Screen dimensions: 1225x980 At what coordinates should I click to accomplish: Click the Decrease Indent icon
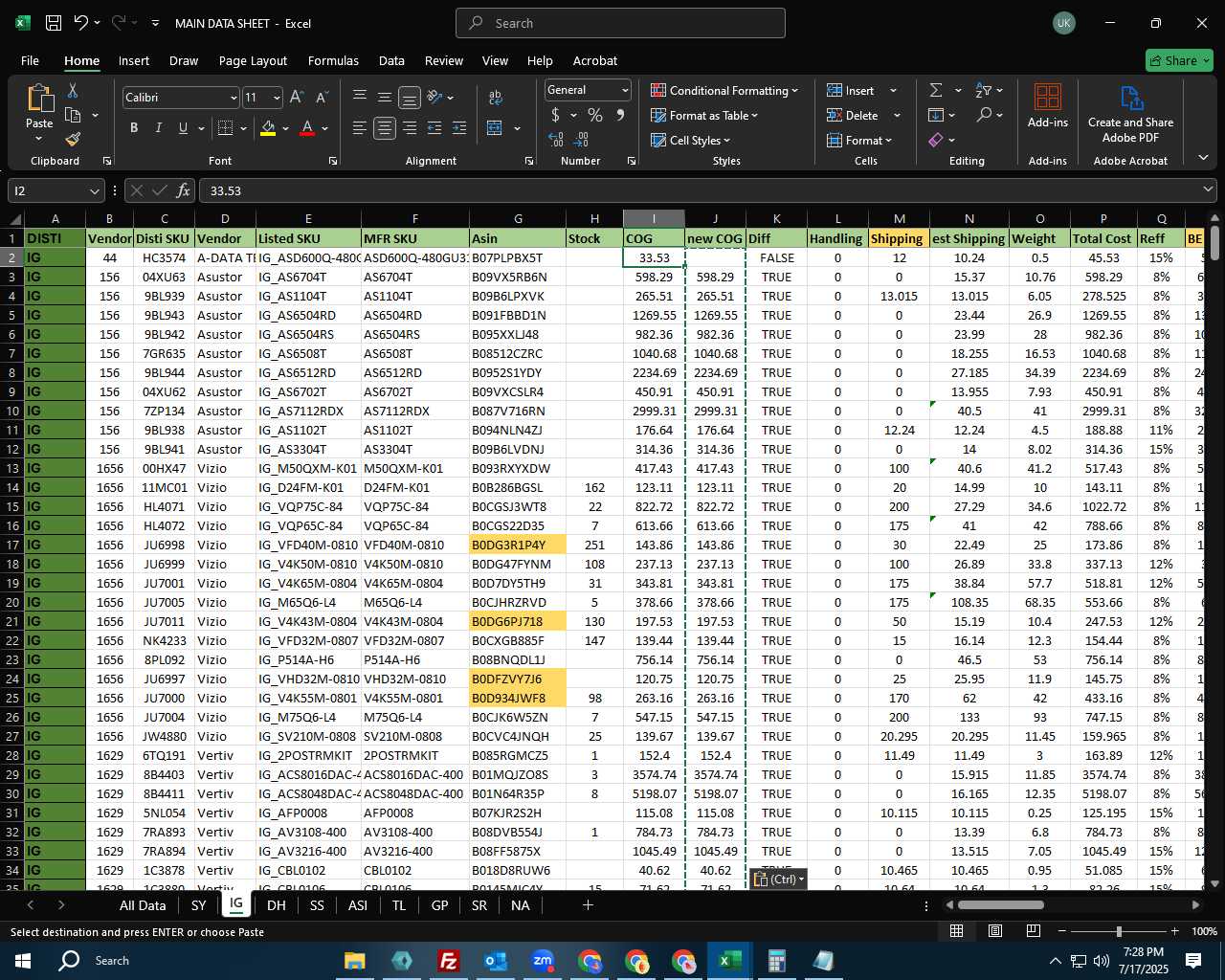point(434,128)
